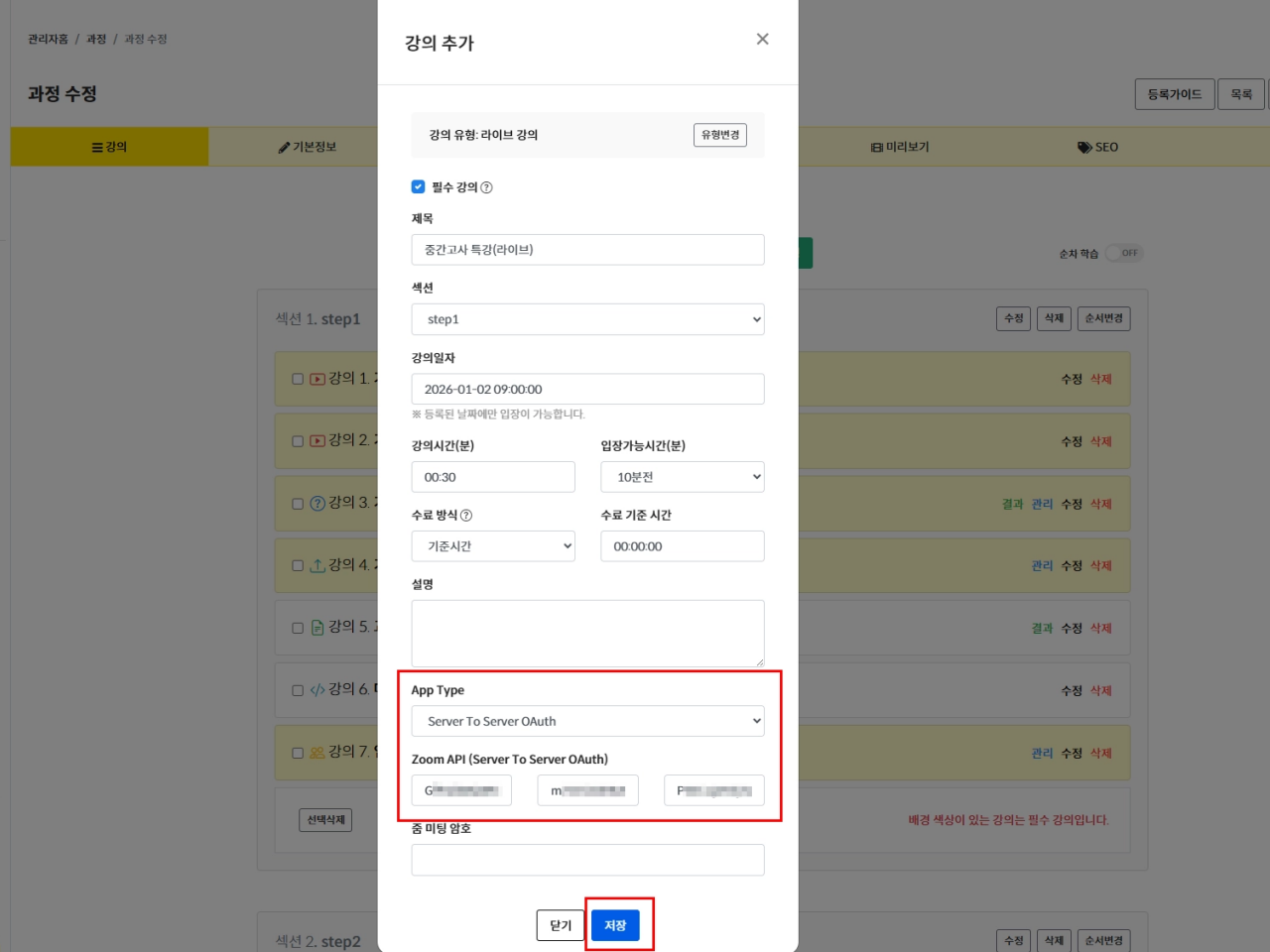Open the 수료 방식 dropdown showing 기준시간
1270x952 pixels.
pyautogui.click(x=493, y=546)
